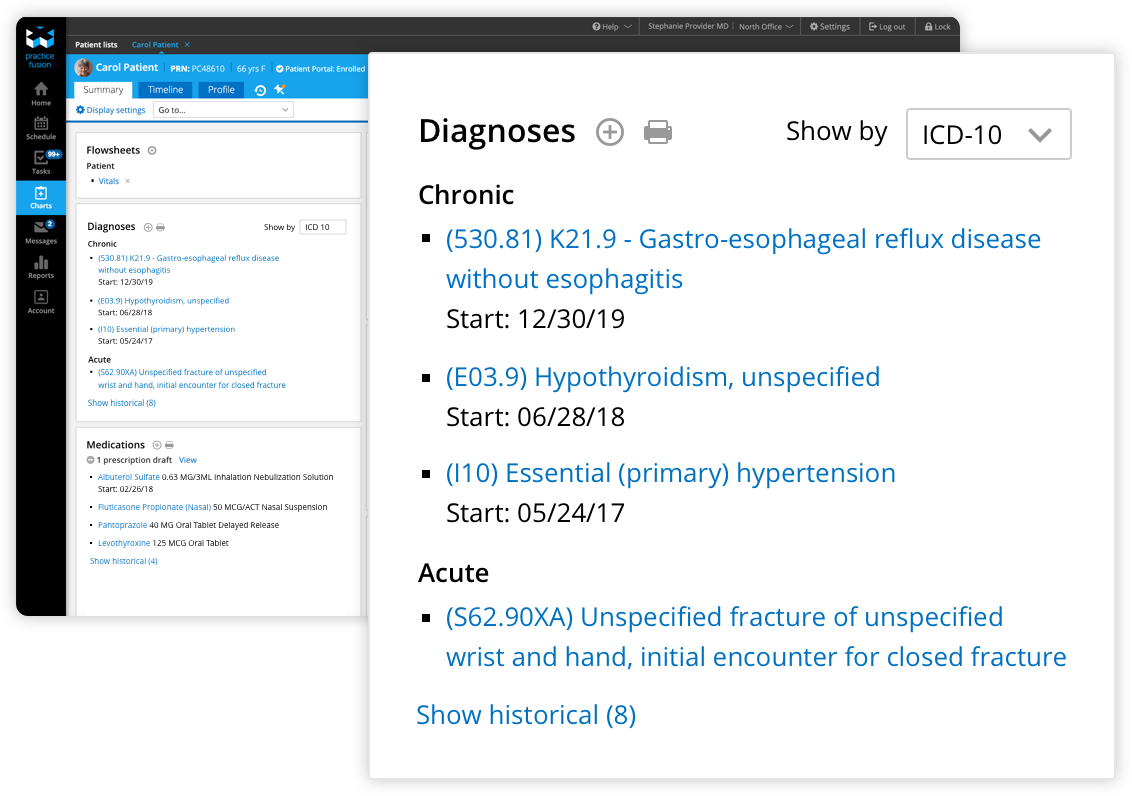
Task: Open the Reports bar chart icon
Action: tap(41, 264)
